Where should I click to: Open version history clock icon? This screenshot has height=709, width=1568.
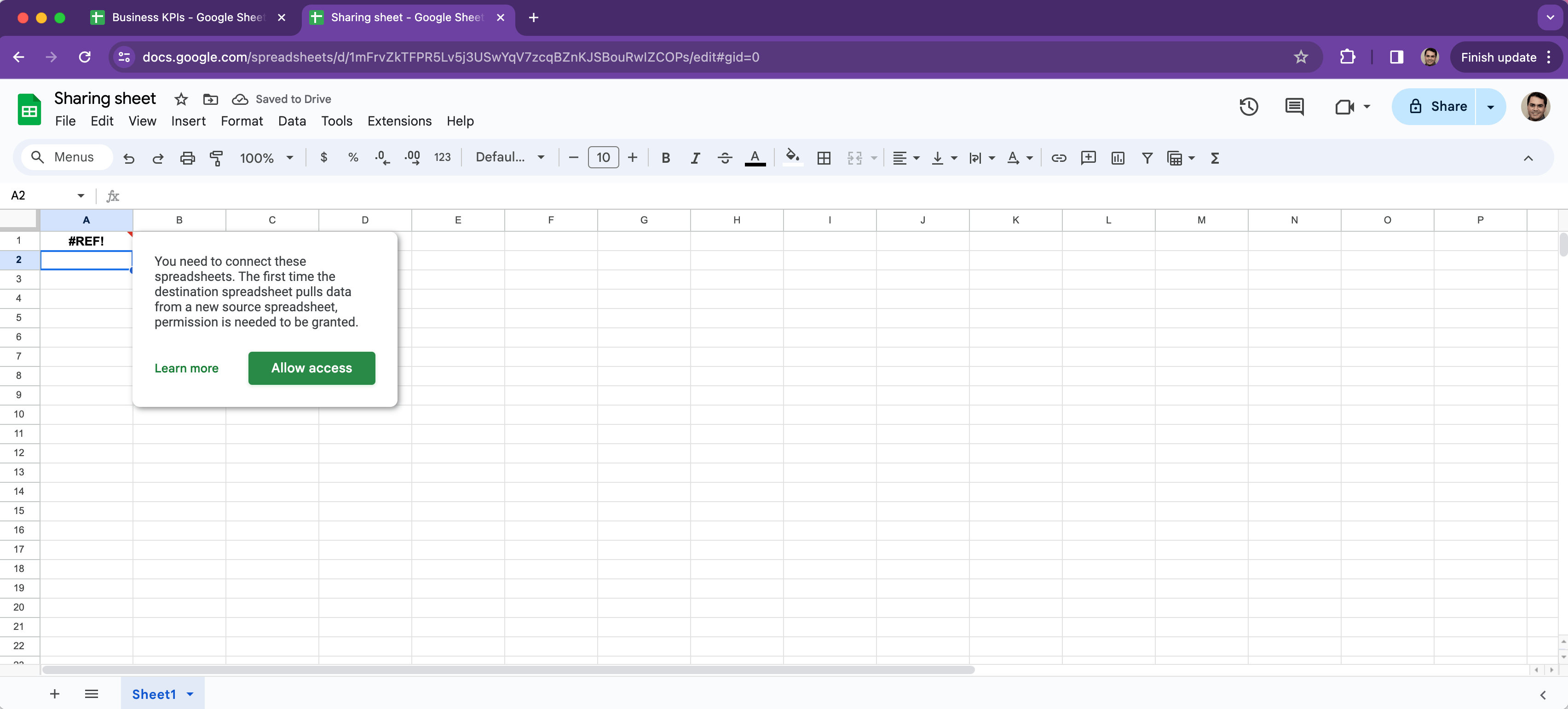[1248, 107]
